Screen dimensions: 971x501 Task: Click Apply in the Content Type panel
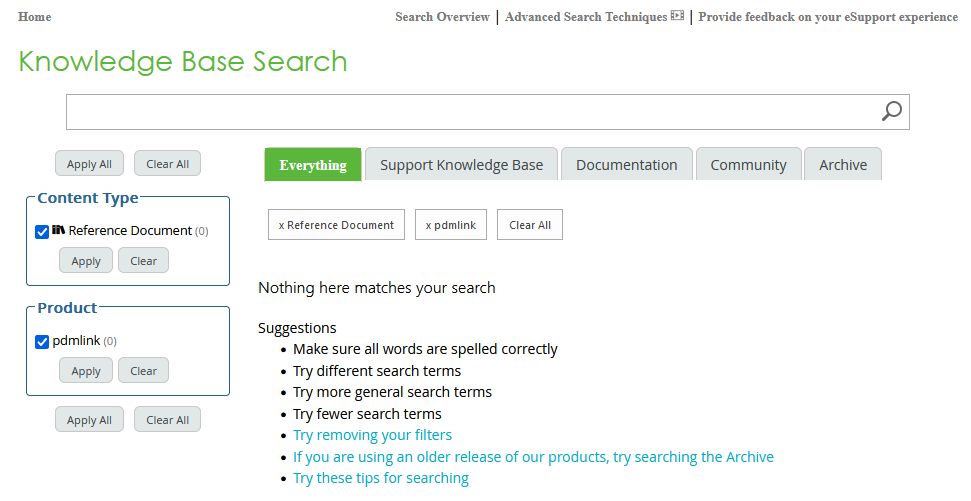point(86,261)
